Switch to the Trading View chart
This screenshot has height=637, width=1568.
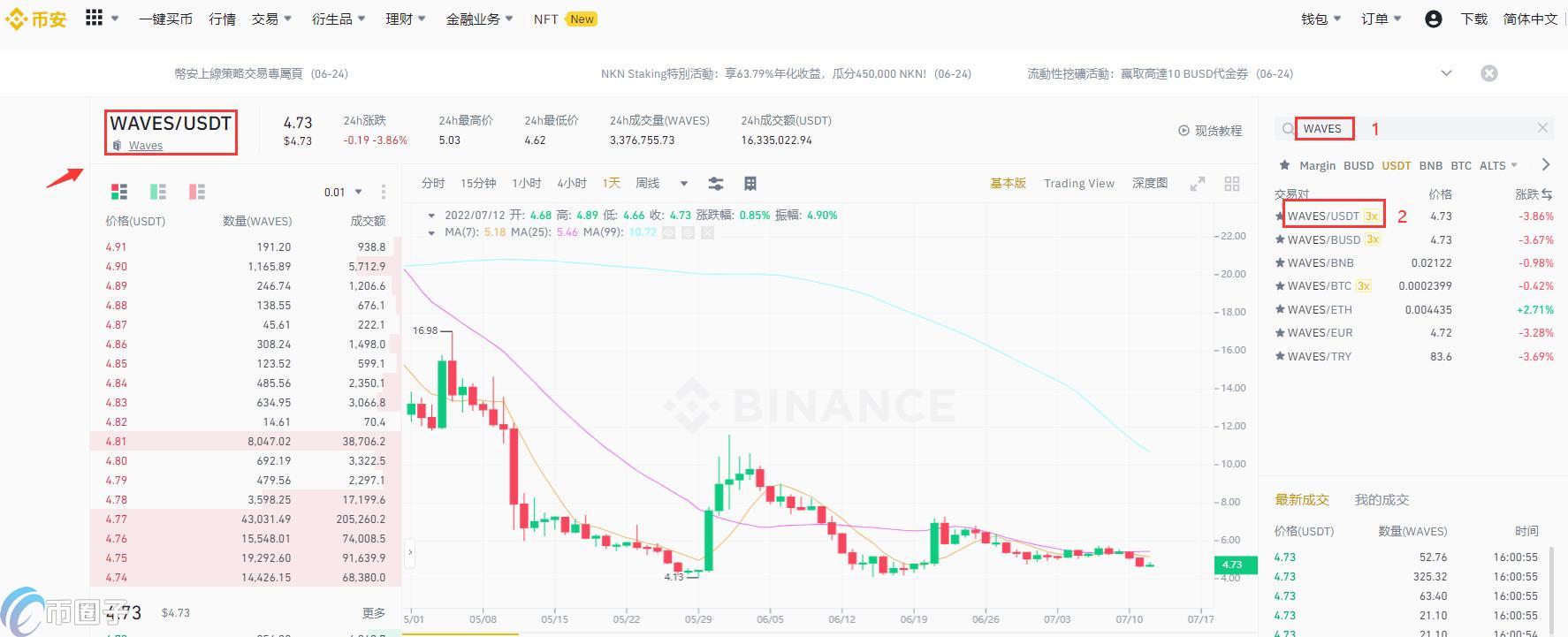1079,183
